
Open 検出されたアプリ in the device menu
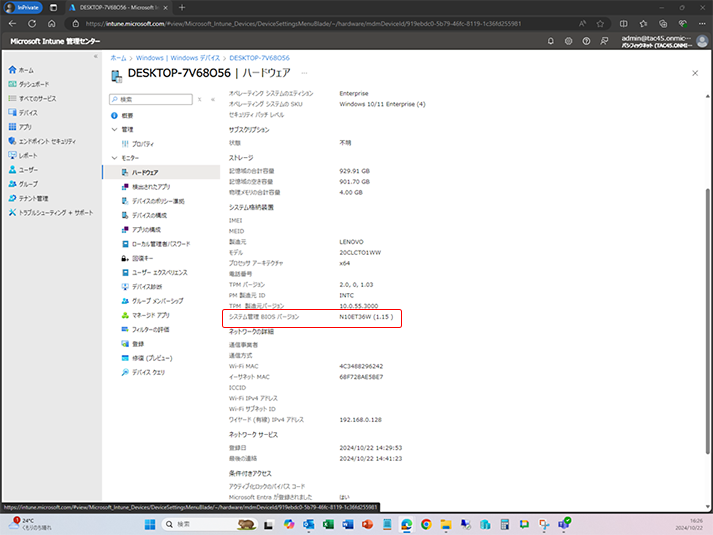click(x=146, y=187)
